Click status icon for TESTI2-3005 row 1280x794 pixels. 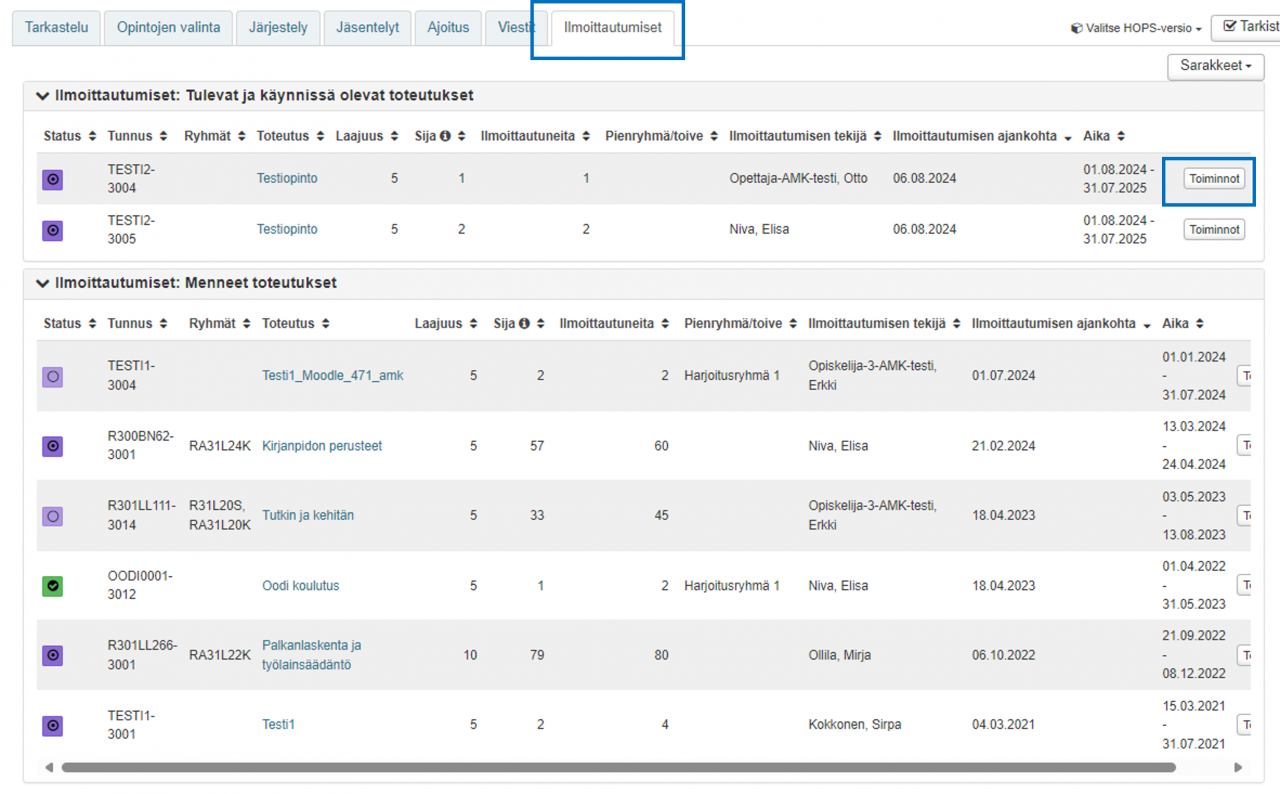coord(53,230)
